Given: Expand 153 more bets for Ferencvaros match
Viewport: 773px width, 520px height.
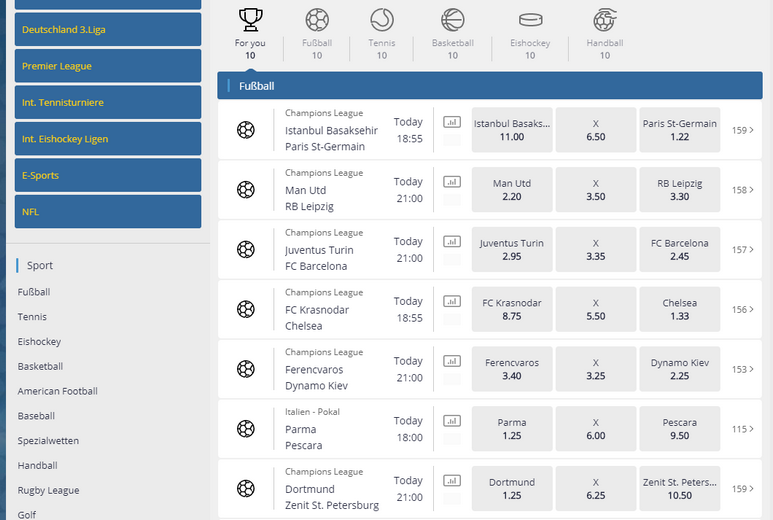Looking at the screenshot, I should click(742, 369).
